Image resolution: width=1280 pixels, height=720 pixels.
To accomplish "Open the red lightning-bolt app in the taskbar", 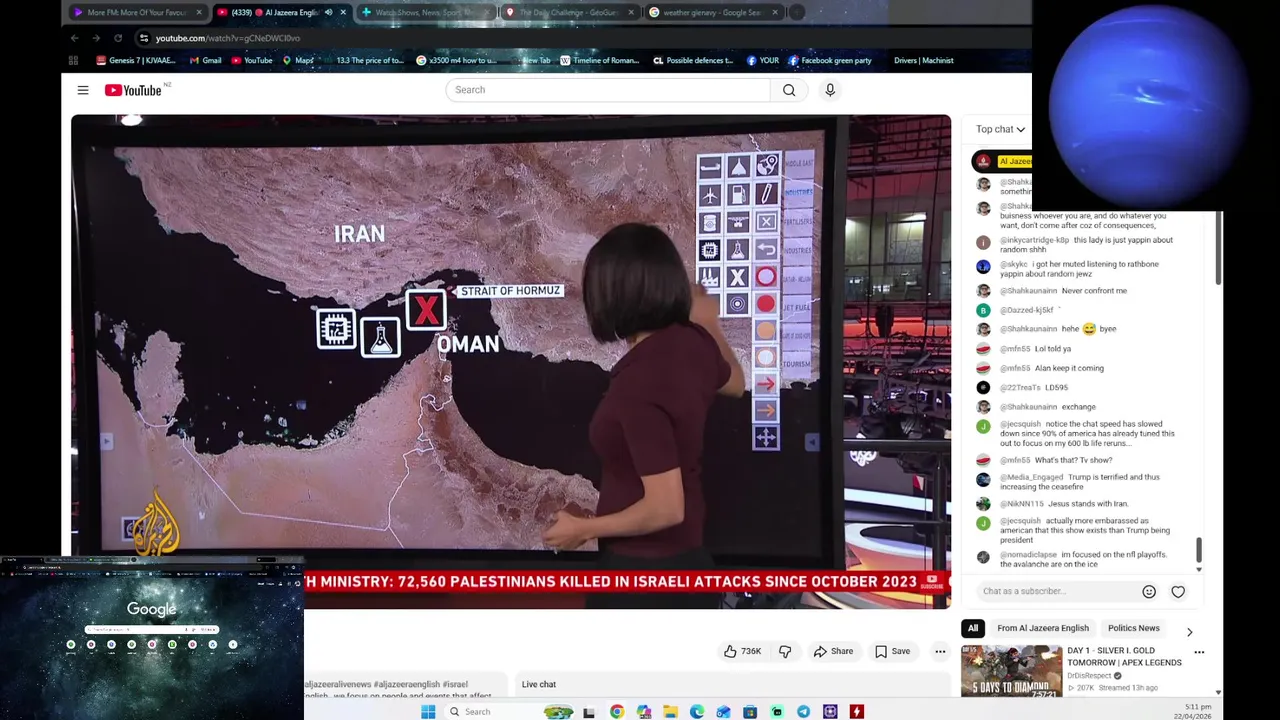I will click(857, 711).
